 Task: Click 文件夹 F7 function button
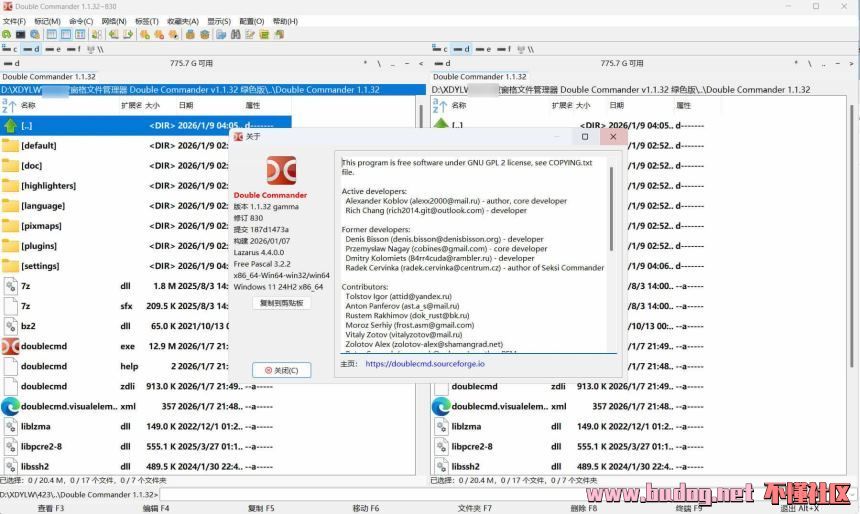click(474, 509)
